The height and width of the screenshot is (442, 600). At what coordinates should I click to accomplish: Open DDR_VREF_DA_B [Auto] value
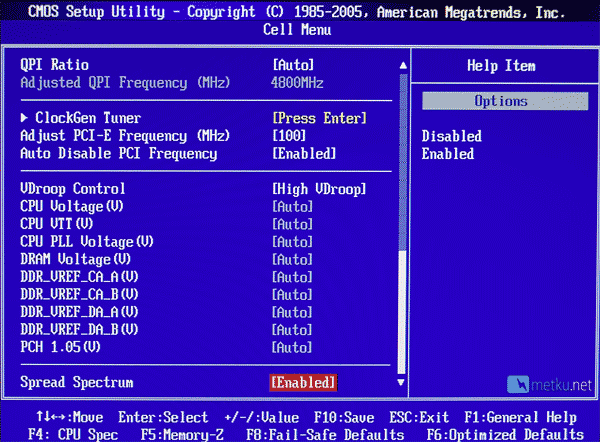pyautogui.click(x=292, y=330)
